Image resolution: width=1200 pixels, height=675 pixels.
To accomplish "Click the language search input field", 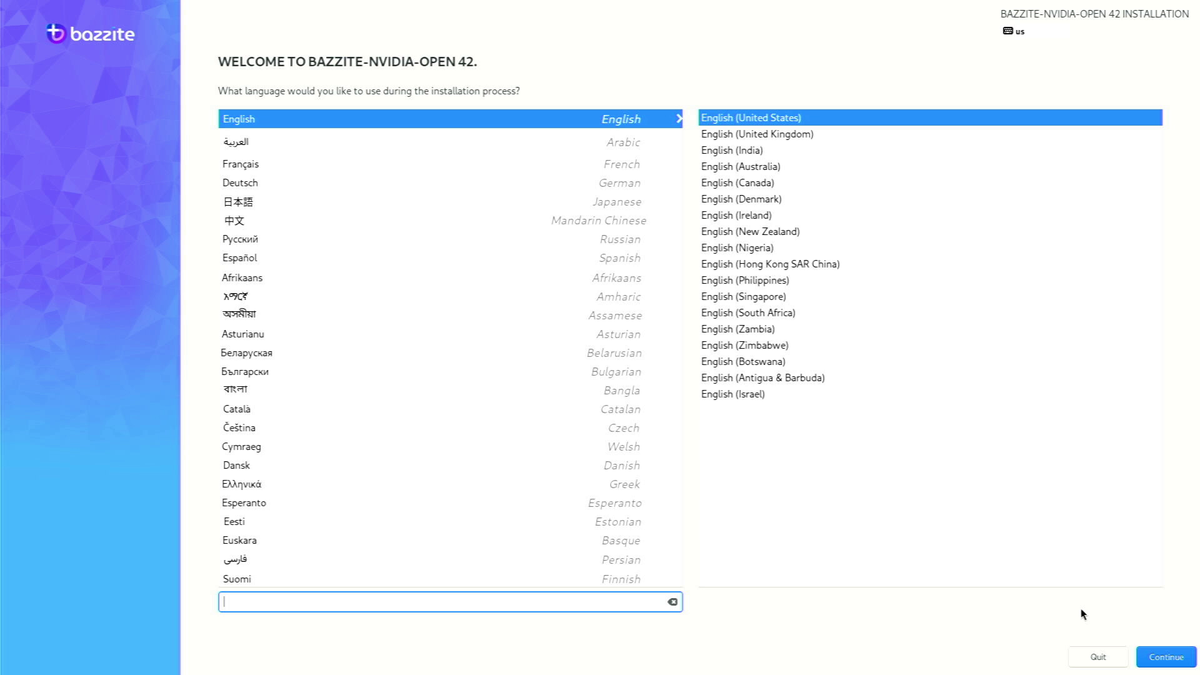I will 450,602.
